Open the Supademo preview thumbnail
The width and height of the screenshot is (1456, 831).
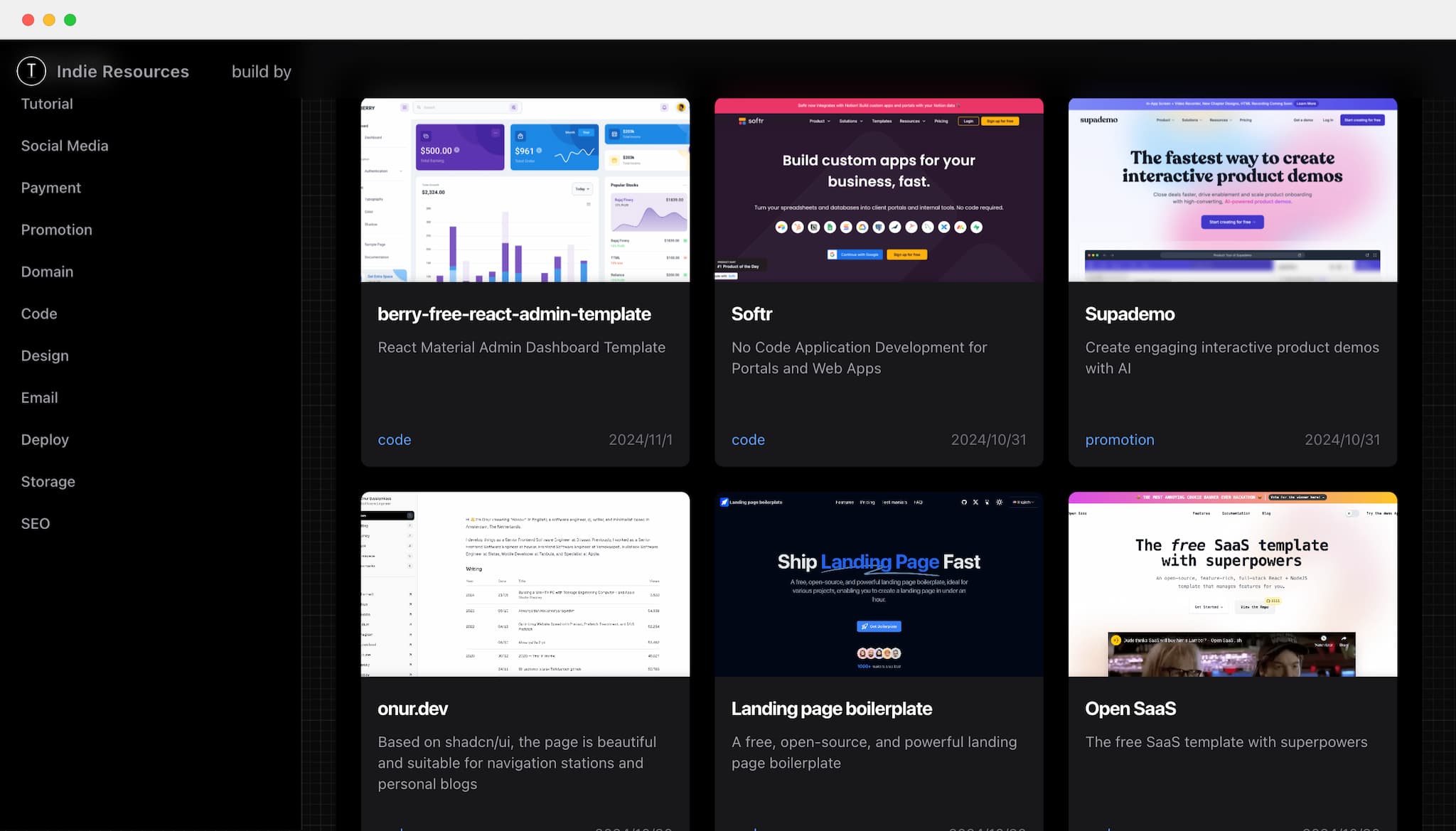click(1232, 190)
